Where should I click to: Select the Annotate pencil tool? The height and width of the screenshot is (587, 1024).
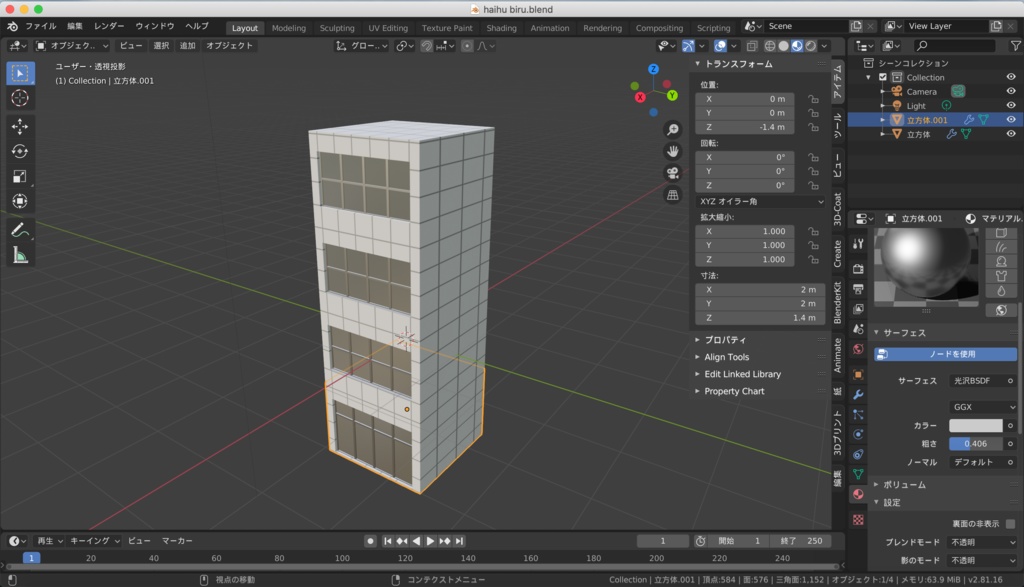20,230
